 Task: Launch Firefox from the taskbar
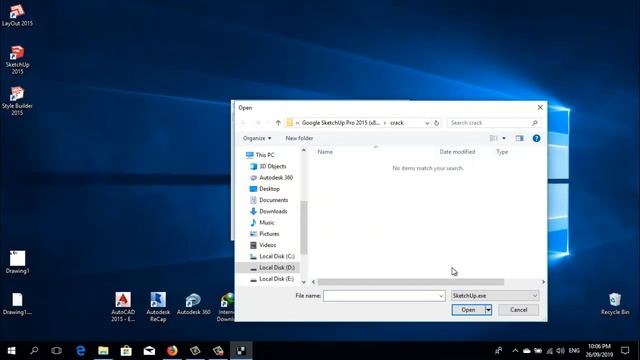[x=172, y=351]
